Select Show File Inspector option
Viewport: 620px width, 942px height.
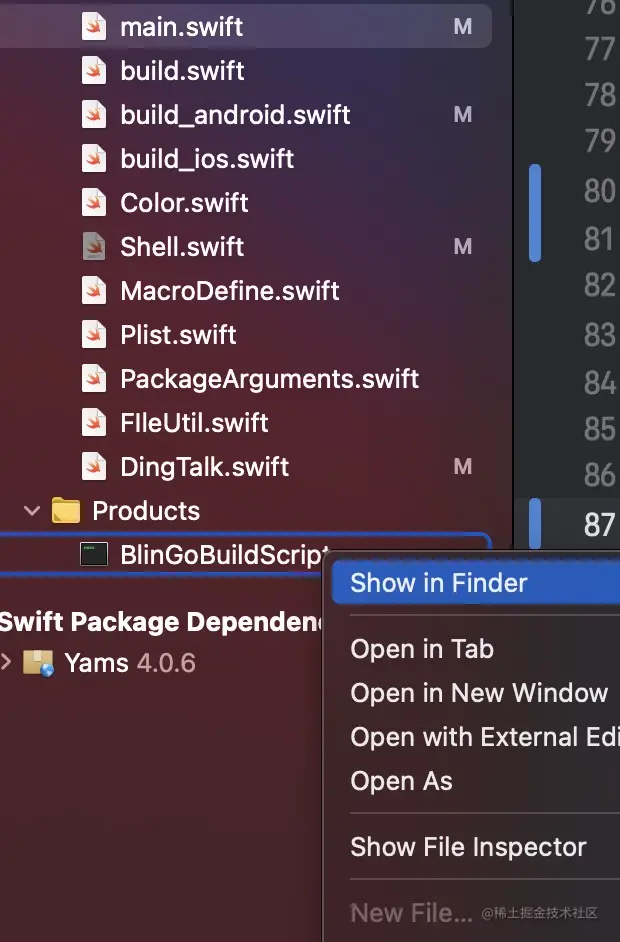tap(468, 847)
